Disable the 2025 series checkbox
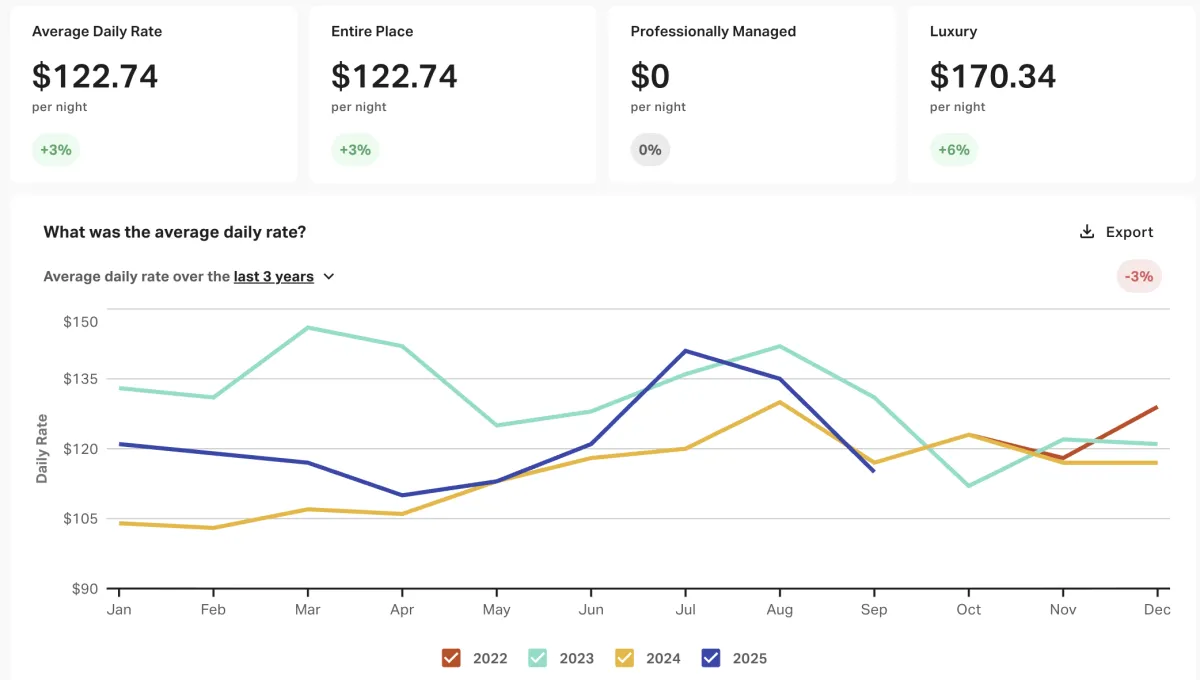Viewport: 1200px width, 680px height. click(711, 658)
